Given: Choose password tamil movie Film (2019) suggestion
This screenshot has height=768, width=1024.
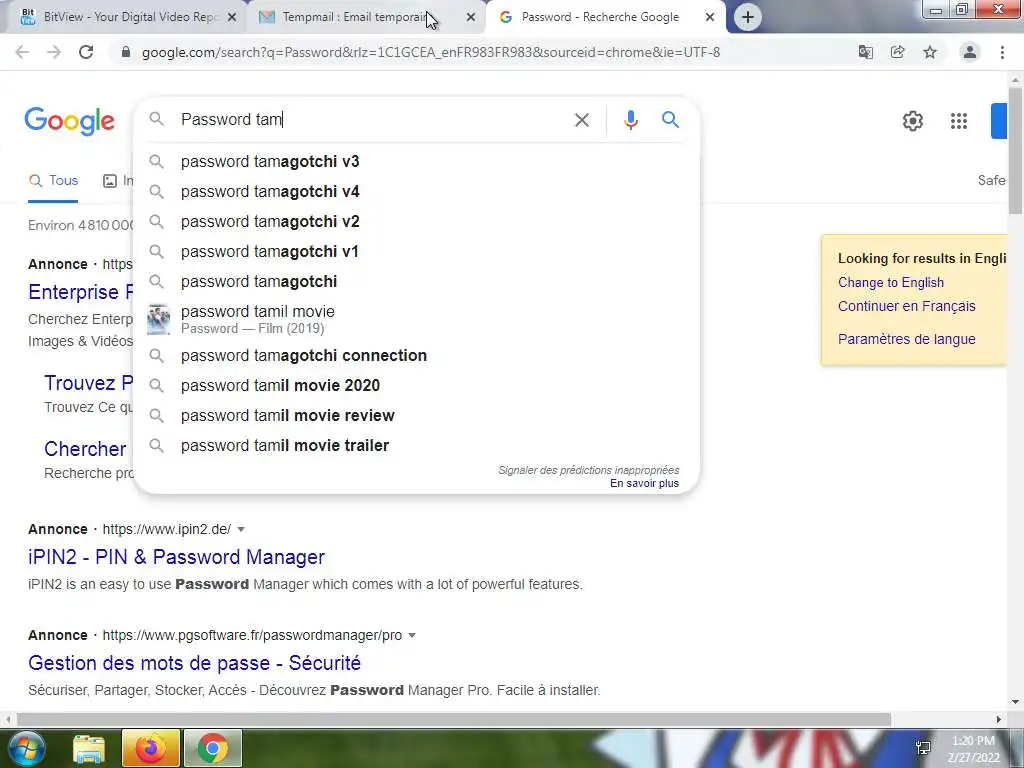Looking at the screenshot, I should [416, 319].
